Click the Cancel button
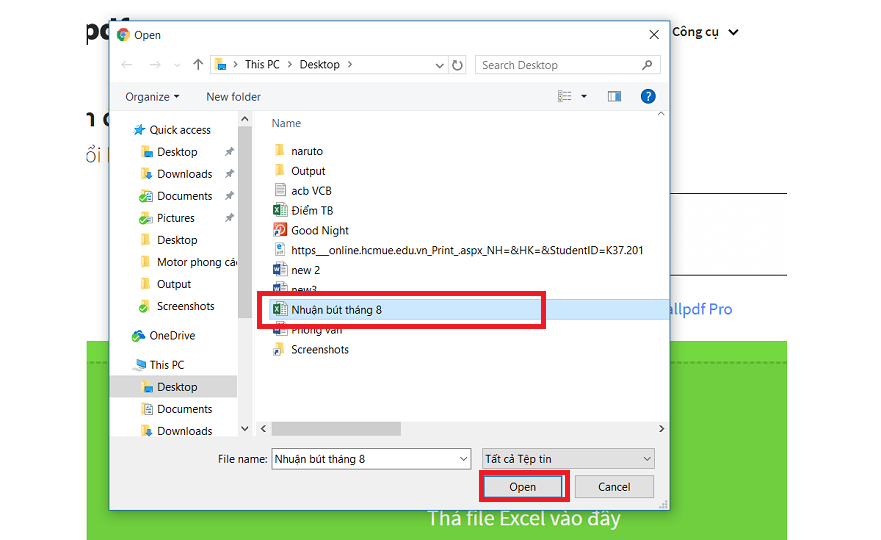The width and height of the screenshot is (881, 540). coord(614,487)
